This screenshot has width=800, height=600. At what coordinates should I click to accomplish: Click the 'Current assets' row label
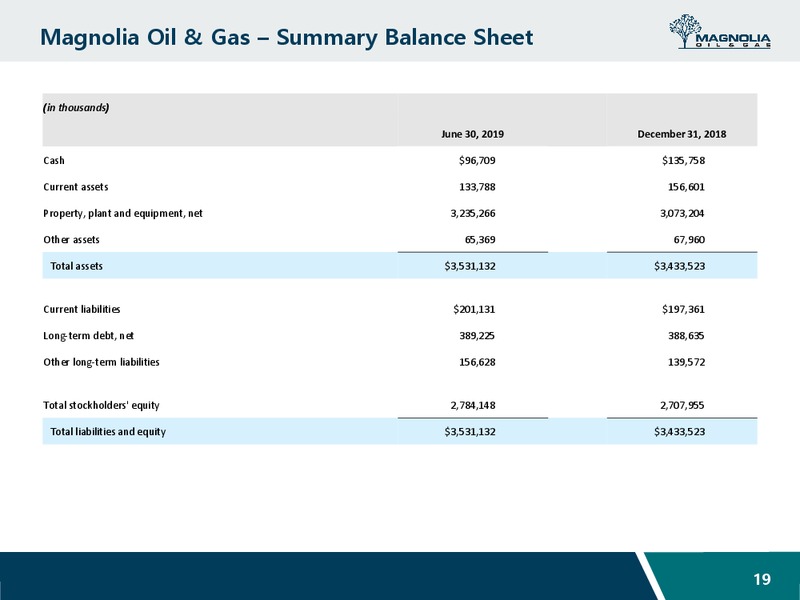click(x=76, y=187)
